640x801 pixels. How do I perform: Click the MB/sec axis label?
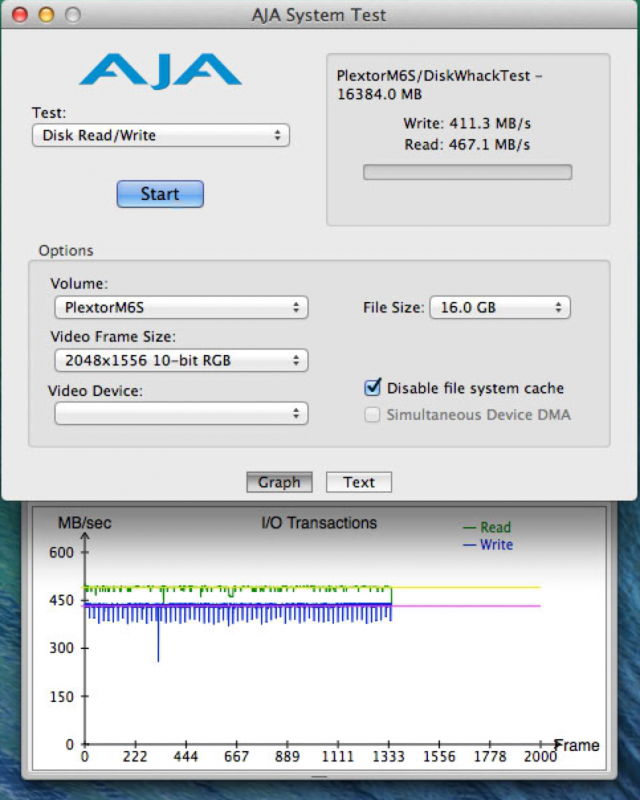[85, 523]
